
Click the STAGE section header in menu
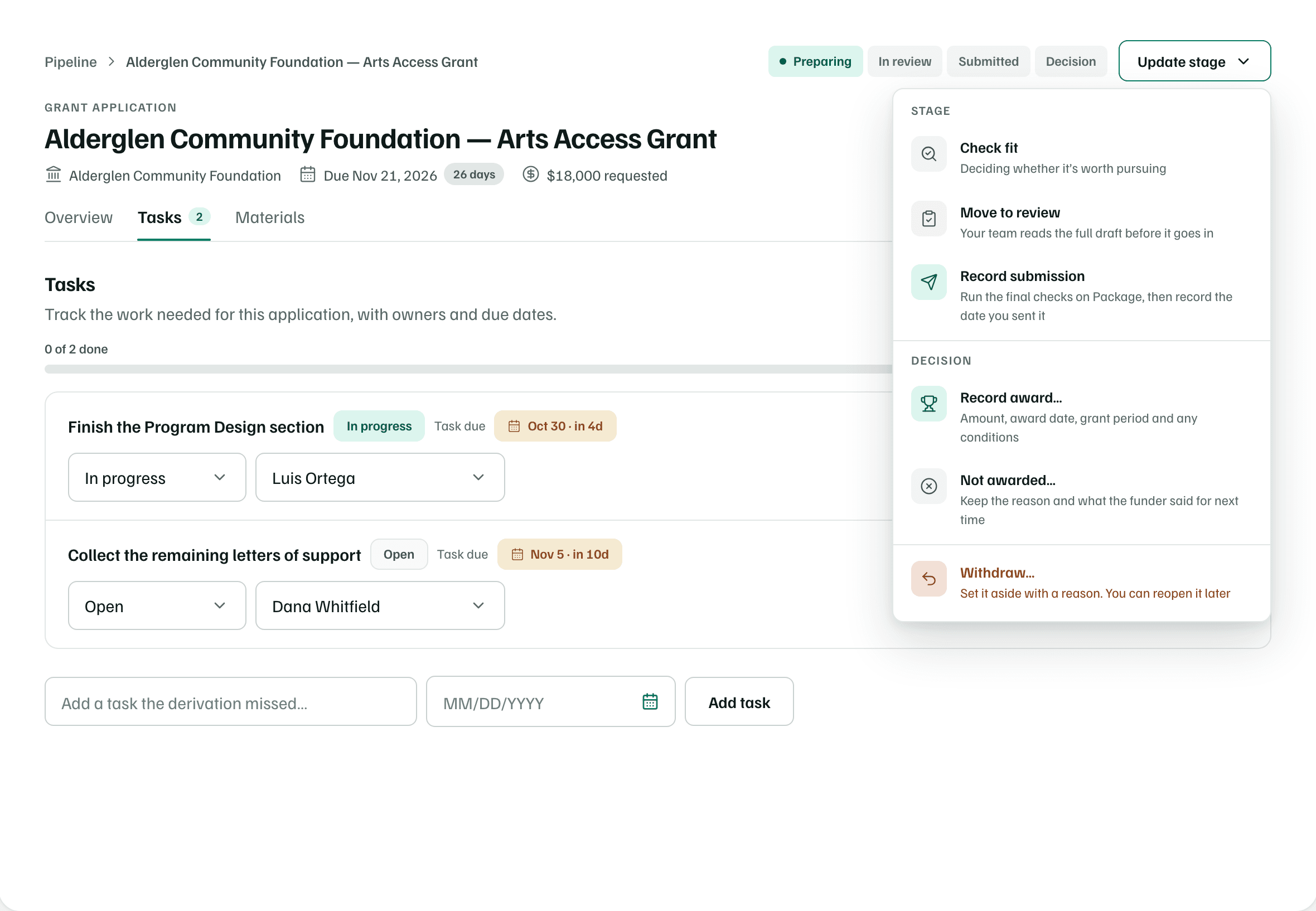(x=930, y=111)
